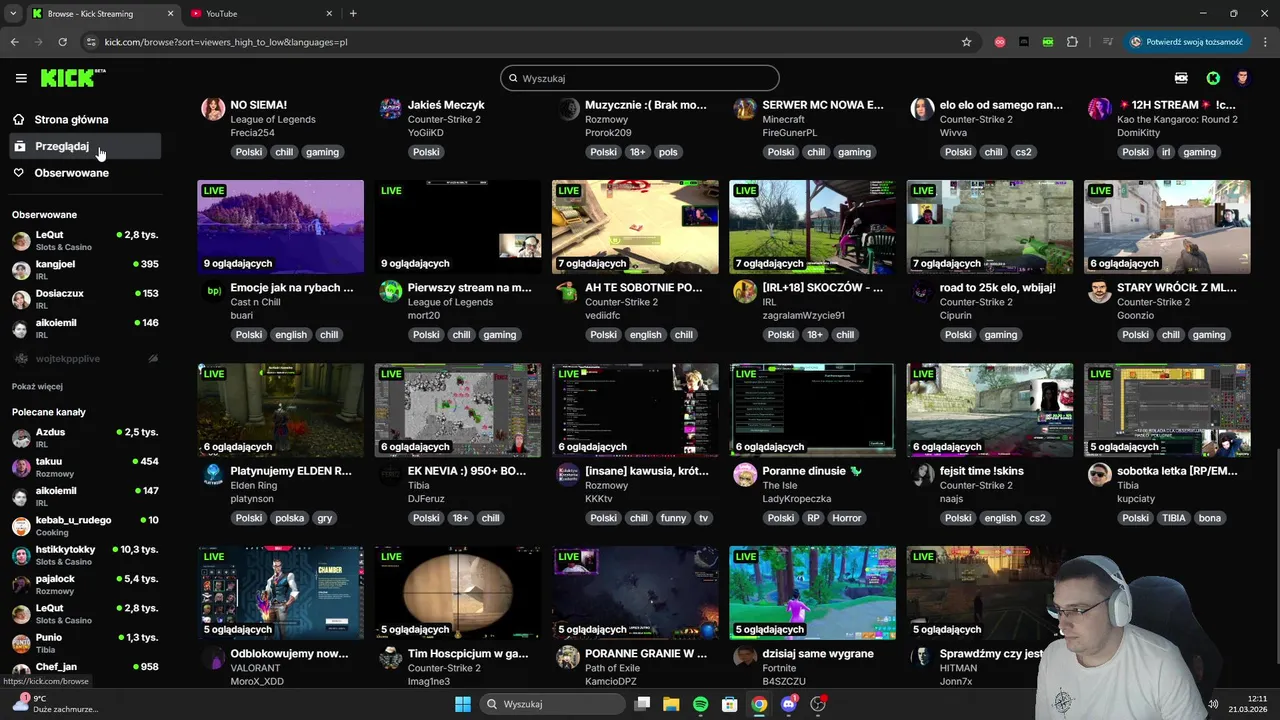
Task: Open Obserwowane in sidebar
Action: click(x=85, y=173)
